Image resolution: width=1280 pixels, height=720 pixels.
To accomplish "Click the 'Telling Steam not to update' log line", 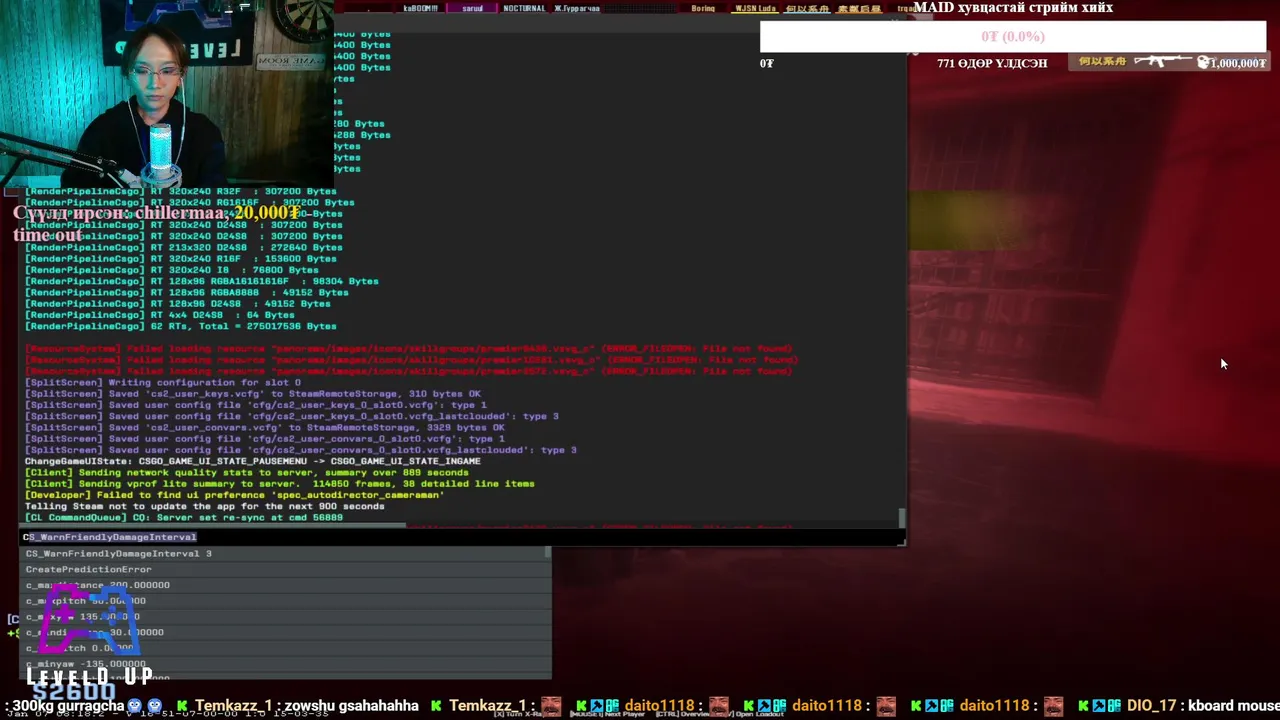I will 204,506.
